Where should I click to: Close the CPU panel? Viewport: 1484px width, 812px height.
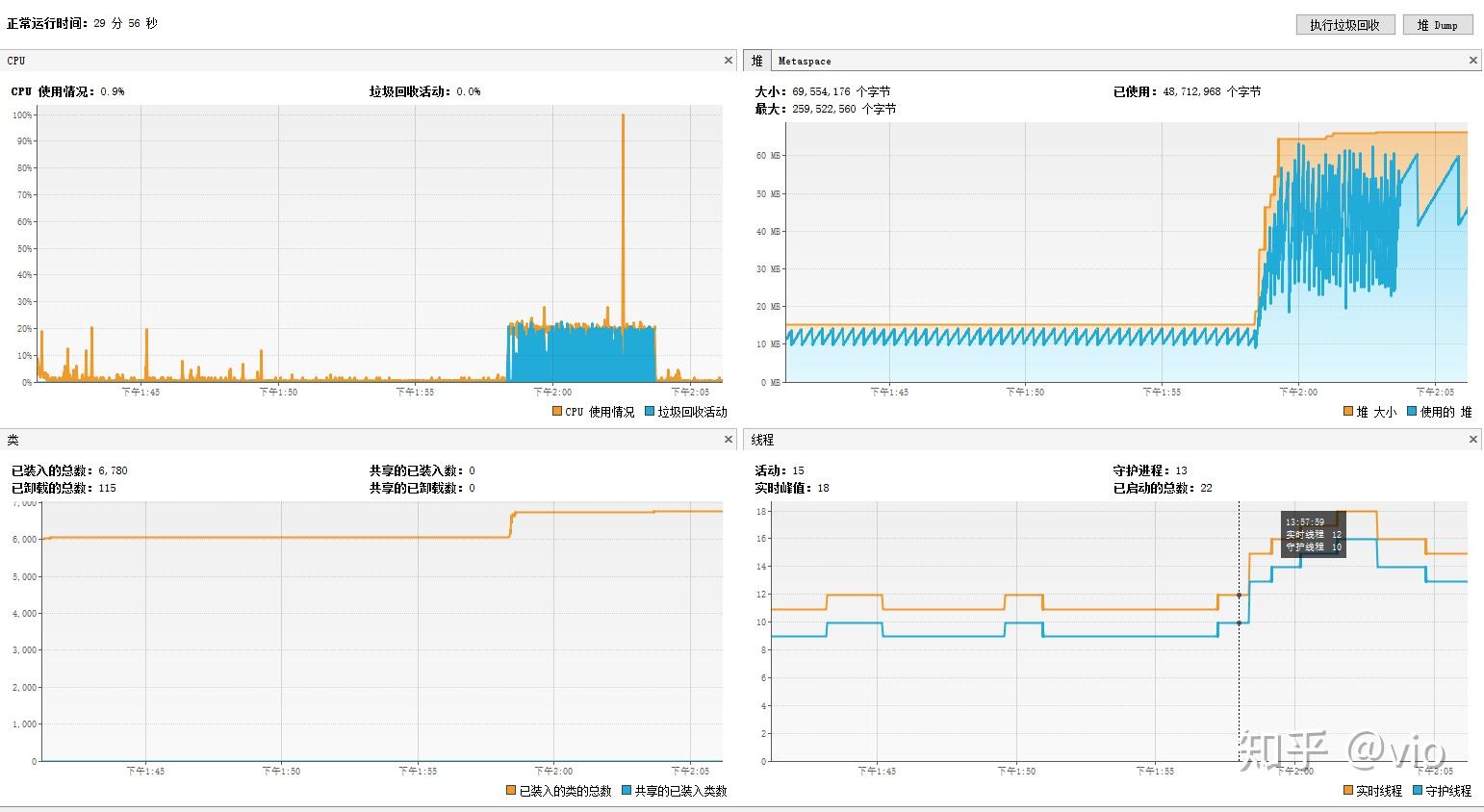pos(729,60)
